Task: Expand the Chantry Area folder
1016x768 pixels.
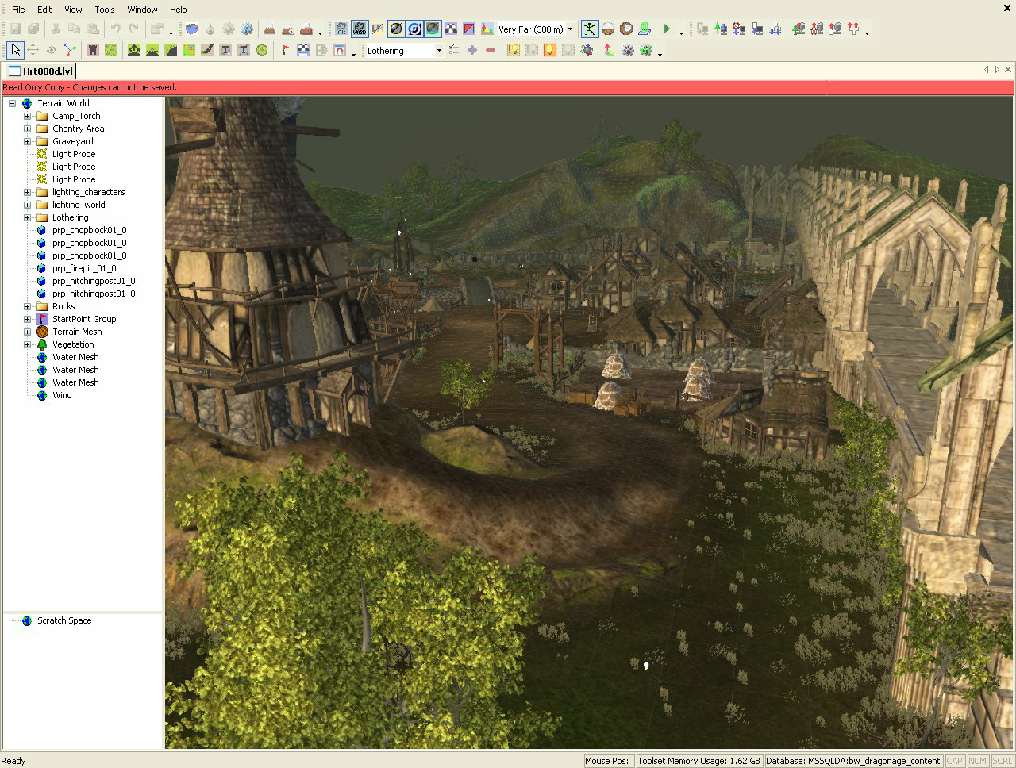Action: pos(27,128)
